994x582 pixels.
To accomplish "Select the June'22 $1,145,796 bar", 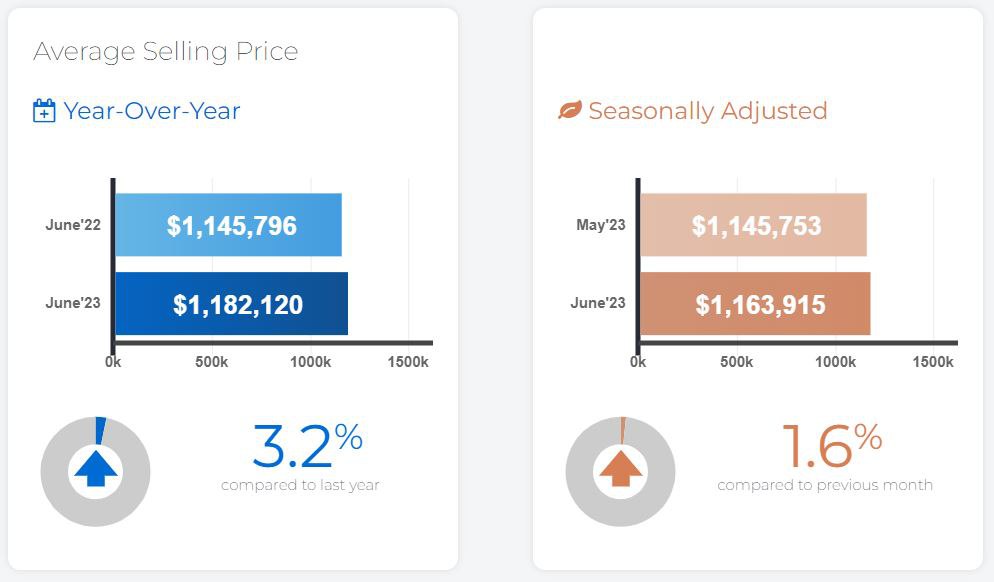I will [x=229, y=225].
